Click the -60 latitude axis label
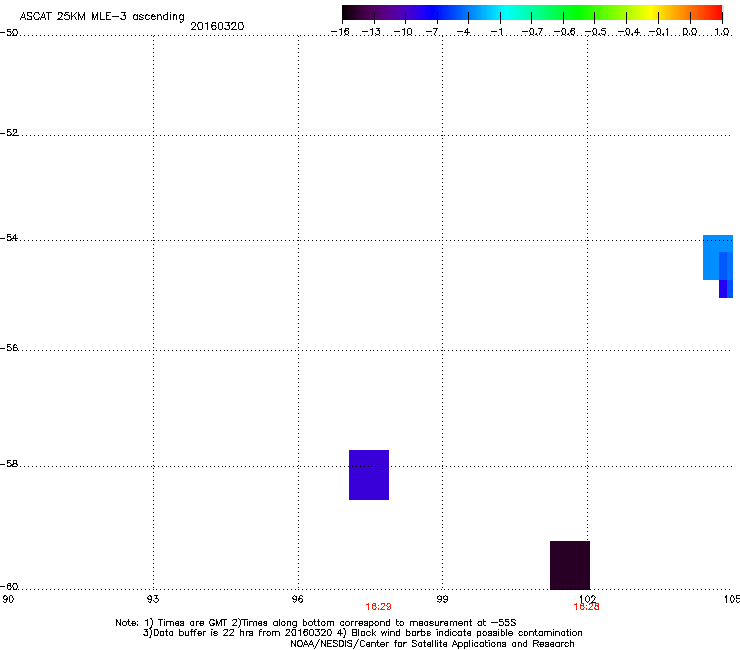This screenshot has width=740, height=650. (9, 587)
